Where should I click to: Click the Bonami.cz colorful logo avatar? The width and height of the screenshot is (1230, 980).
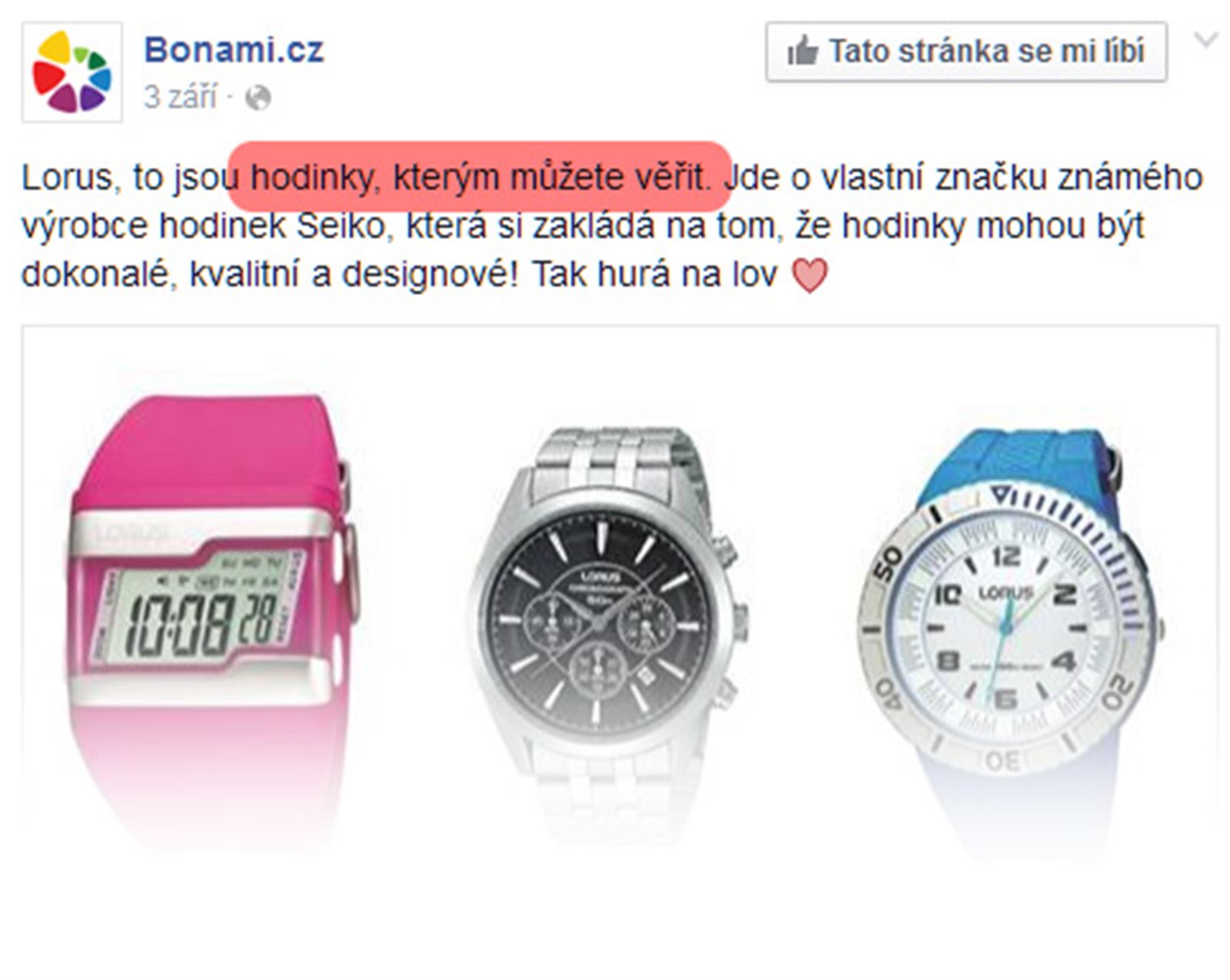71,72
